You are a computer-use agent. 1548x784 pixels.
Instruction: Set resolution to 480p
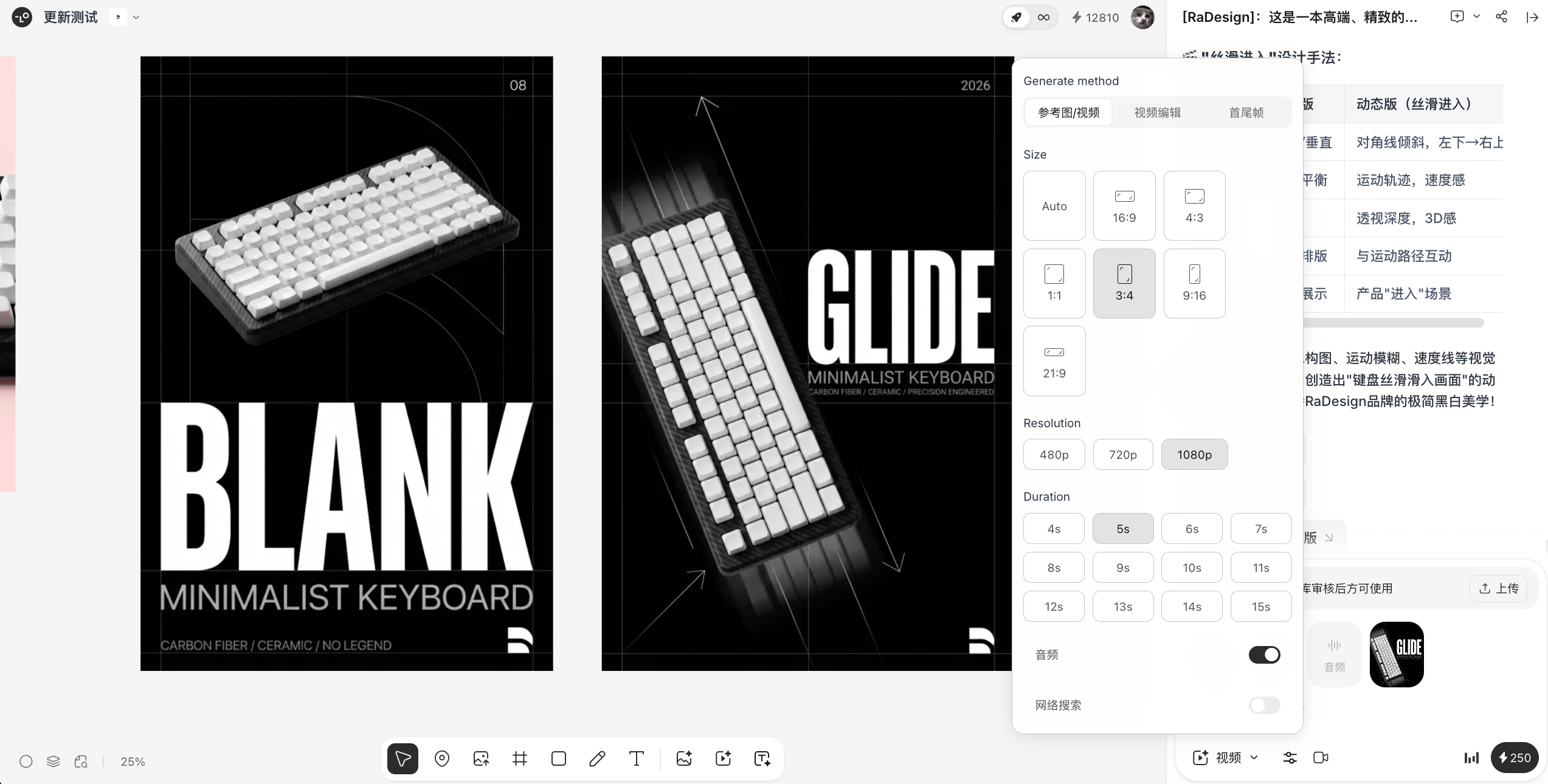click(1054, 455)
